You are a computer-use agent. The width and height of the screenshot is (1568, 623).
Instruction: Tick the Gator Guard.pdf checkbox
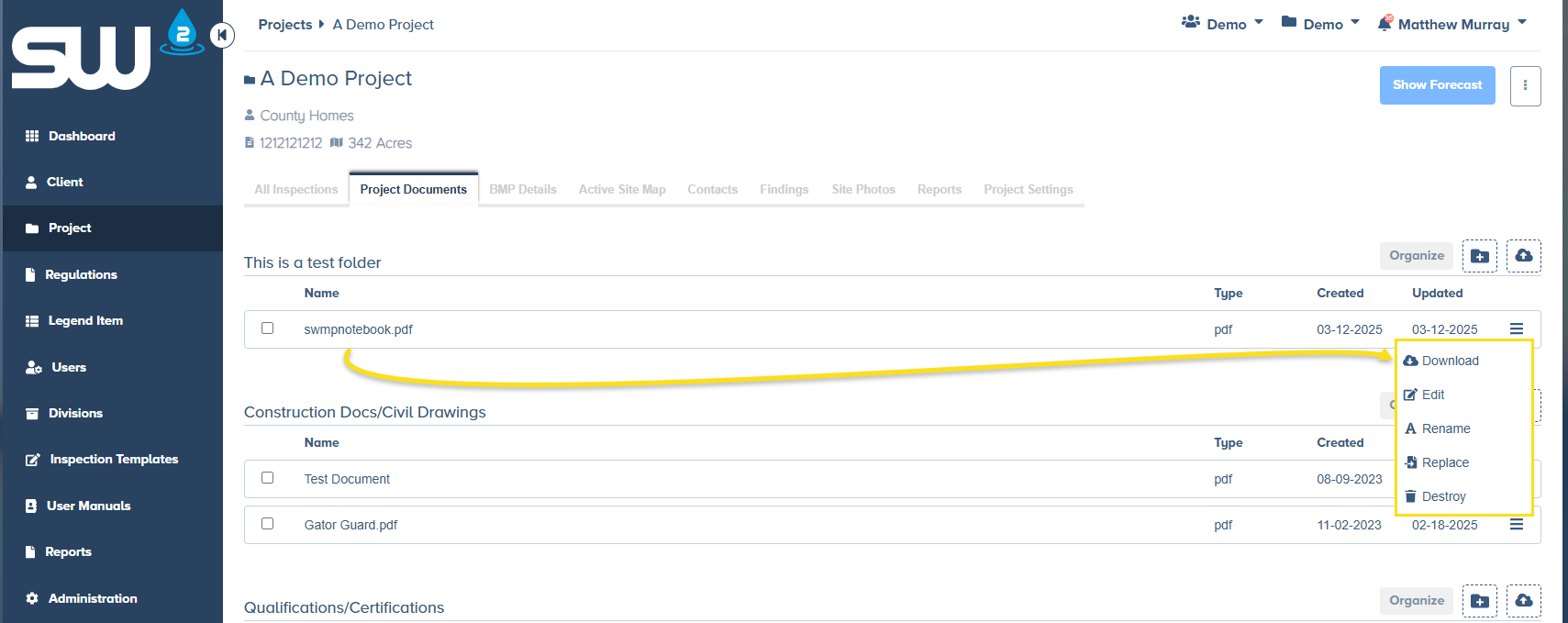(268, 524)
